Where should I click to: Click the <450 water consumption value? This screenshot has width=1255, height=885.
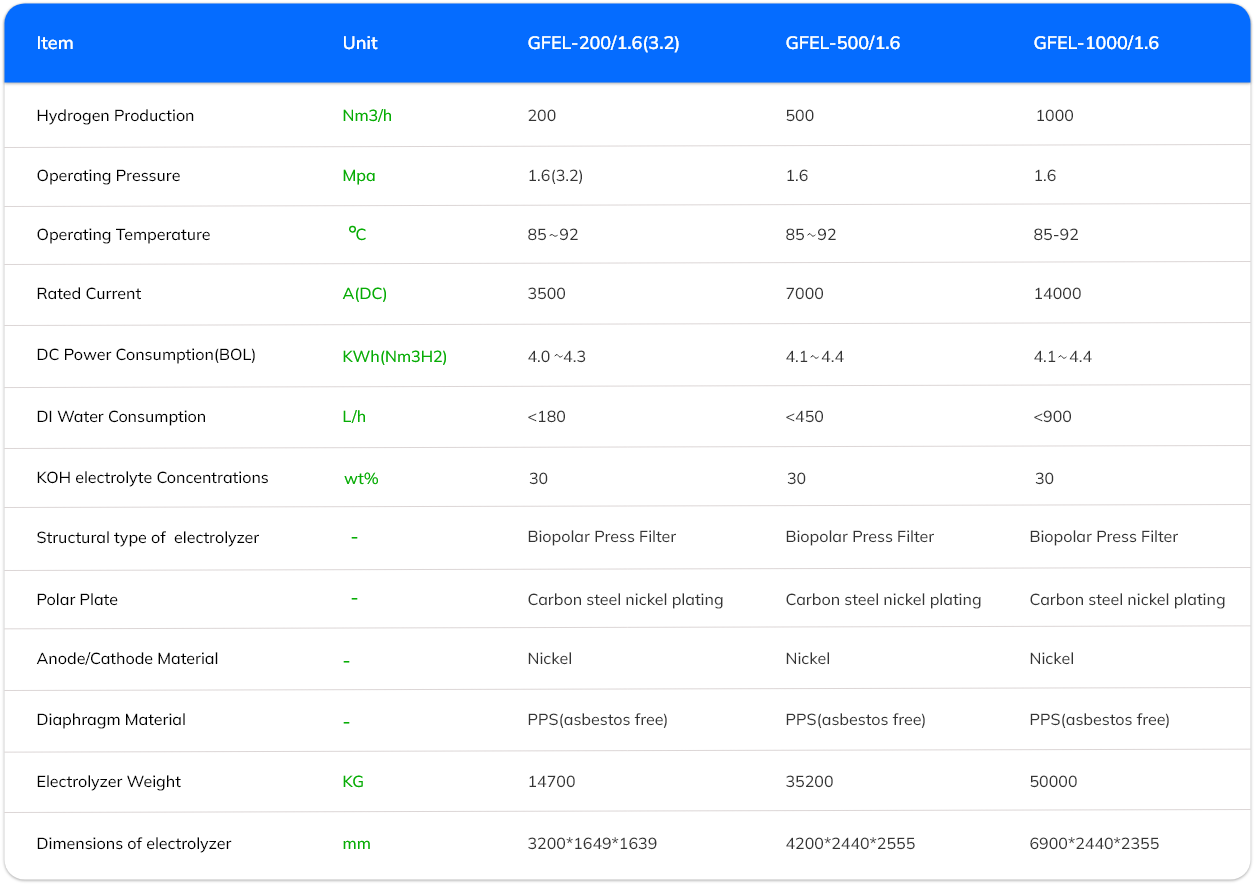[804, 417]
